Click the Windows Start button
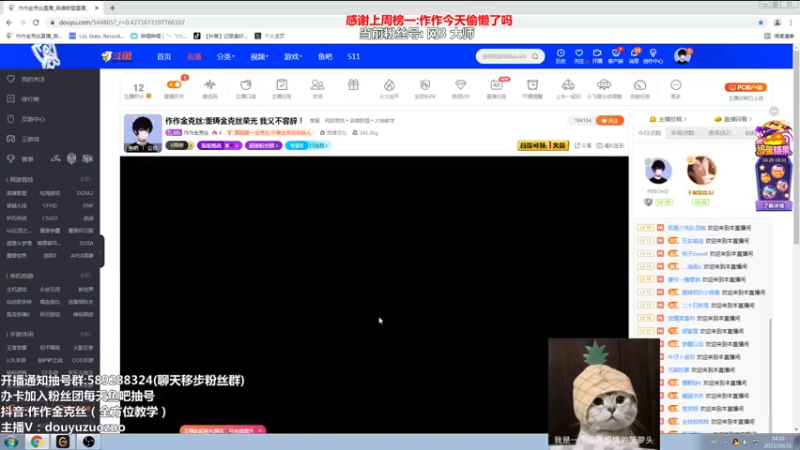800x450 pixels. [x=11, y=441]
